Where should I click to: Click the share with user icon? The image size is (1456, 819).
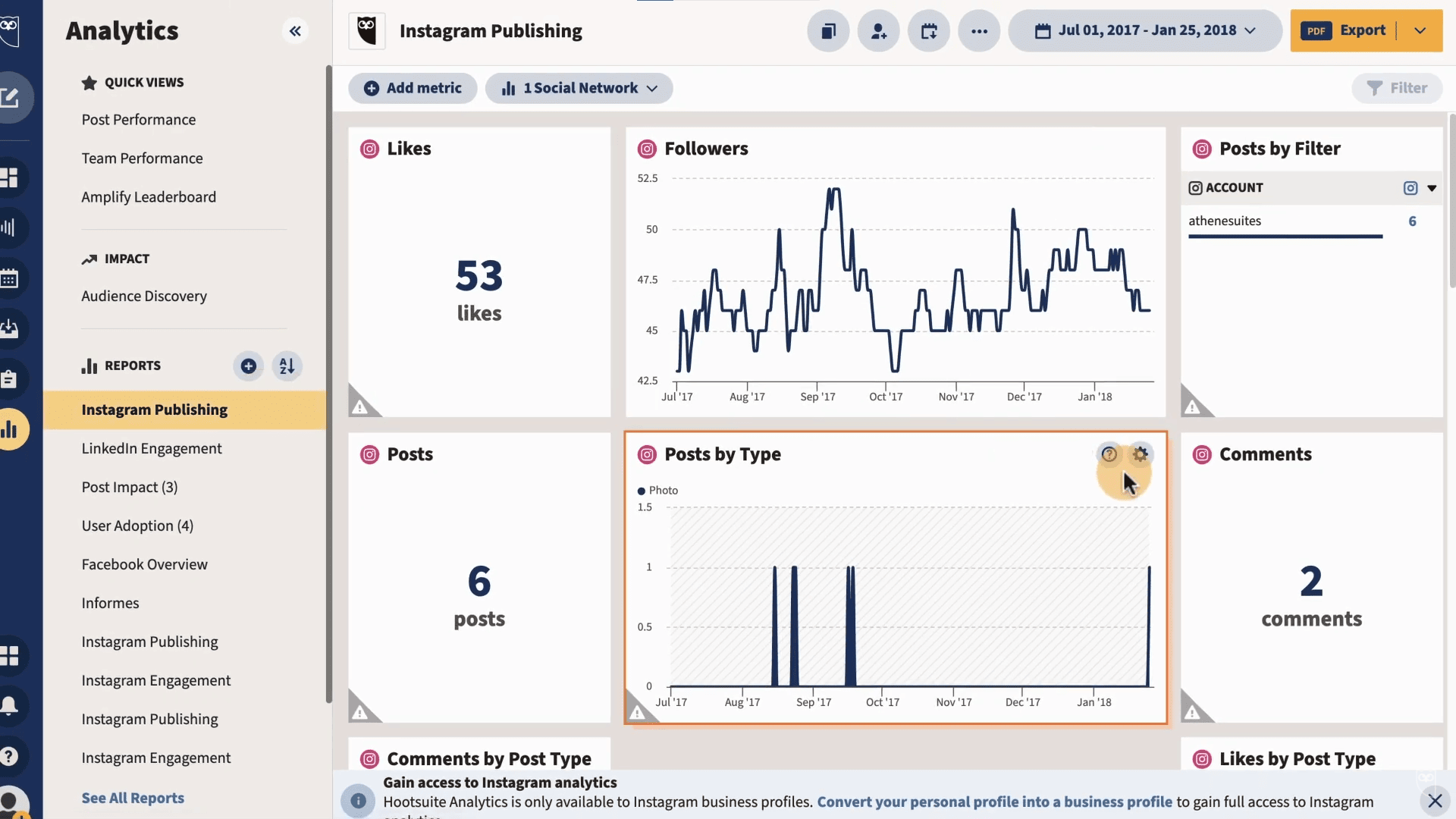(878, 31)
